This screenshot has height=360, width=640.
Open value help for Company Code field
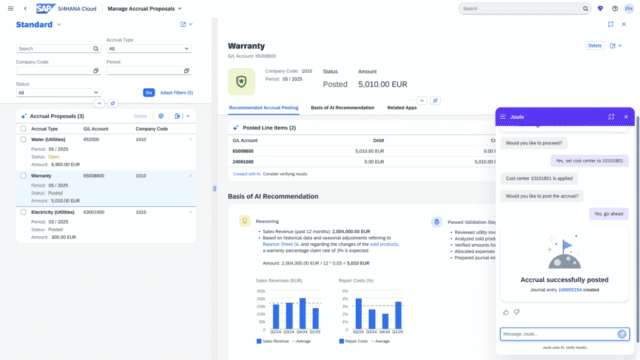coord(96,71)
